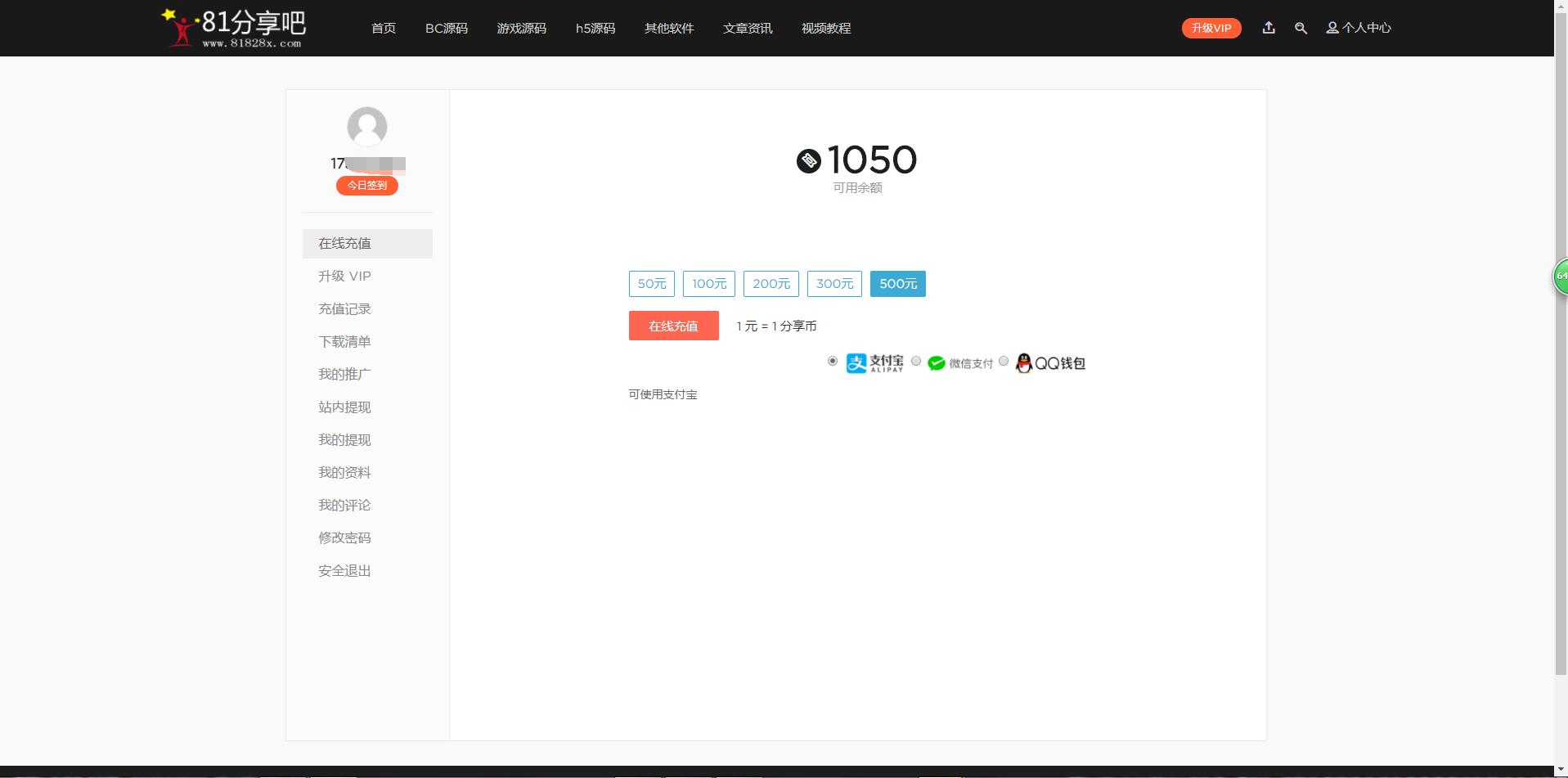
Task: Click the coin icon beside balance 1050
Action: [x=808, y=161]
